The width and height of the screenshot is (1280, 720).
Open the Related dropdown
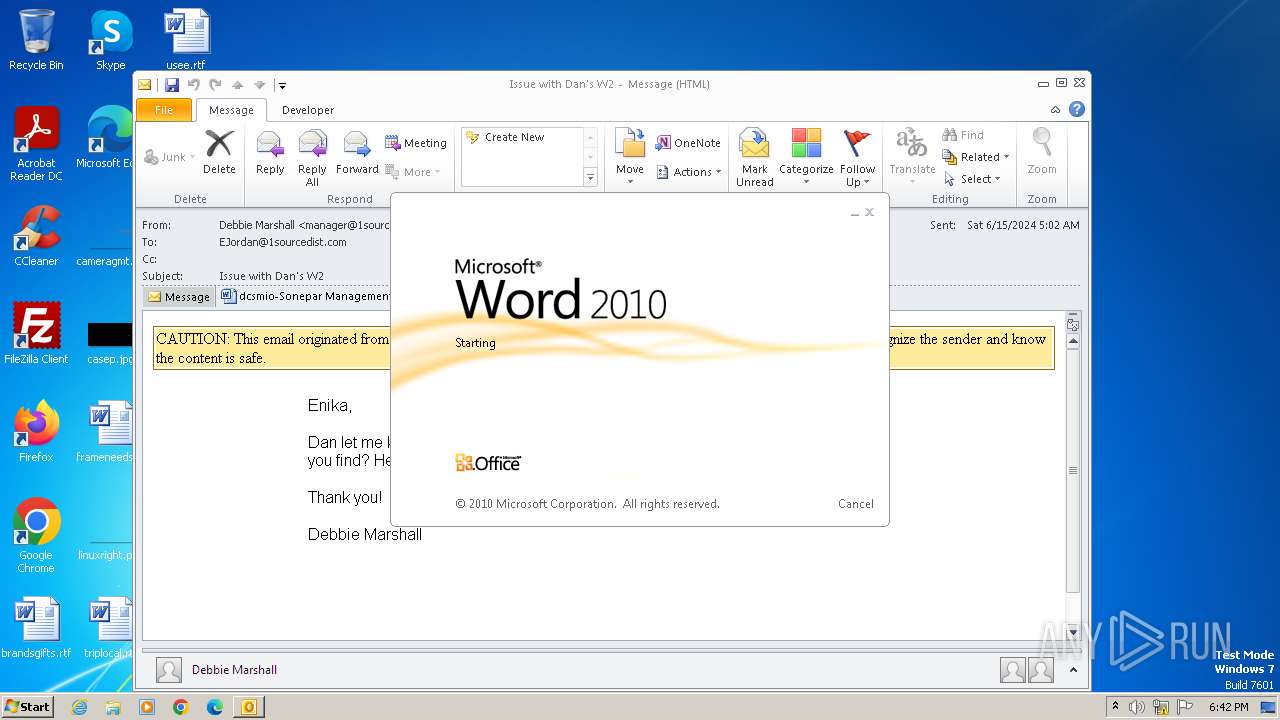[x=976, y=157]
